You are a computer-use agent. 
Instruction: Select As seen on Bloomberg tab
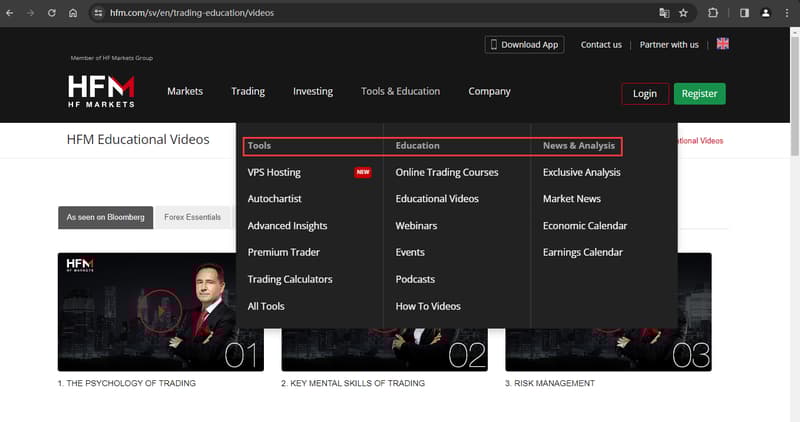point(105,217)
